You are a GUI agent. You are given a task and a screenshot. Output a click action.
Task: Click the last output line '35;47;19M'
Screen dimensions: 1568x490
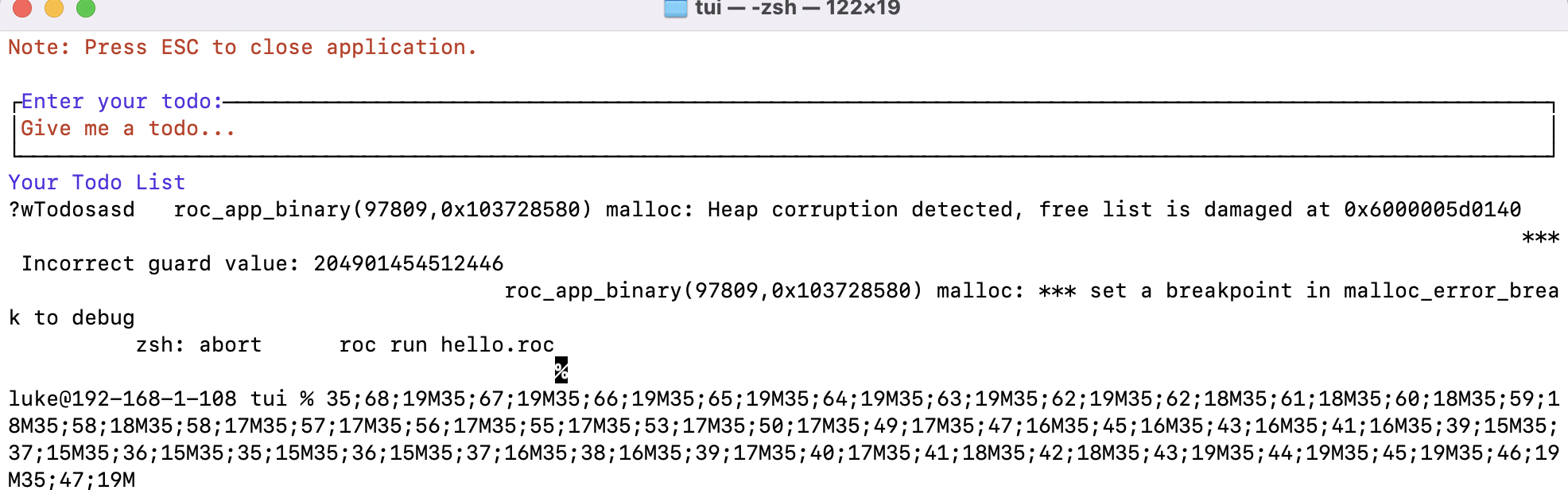click(x=72, y=480)
